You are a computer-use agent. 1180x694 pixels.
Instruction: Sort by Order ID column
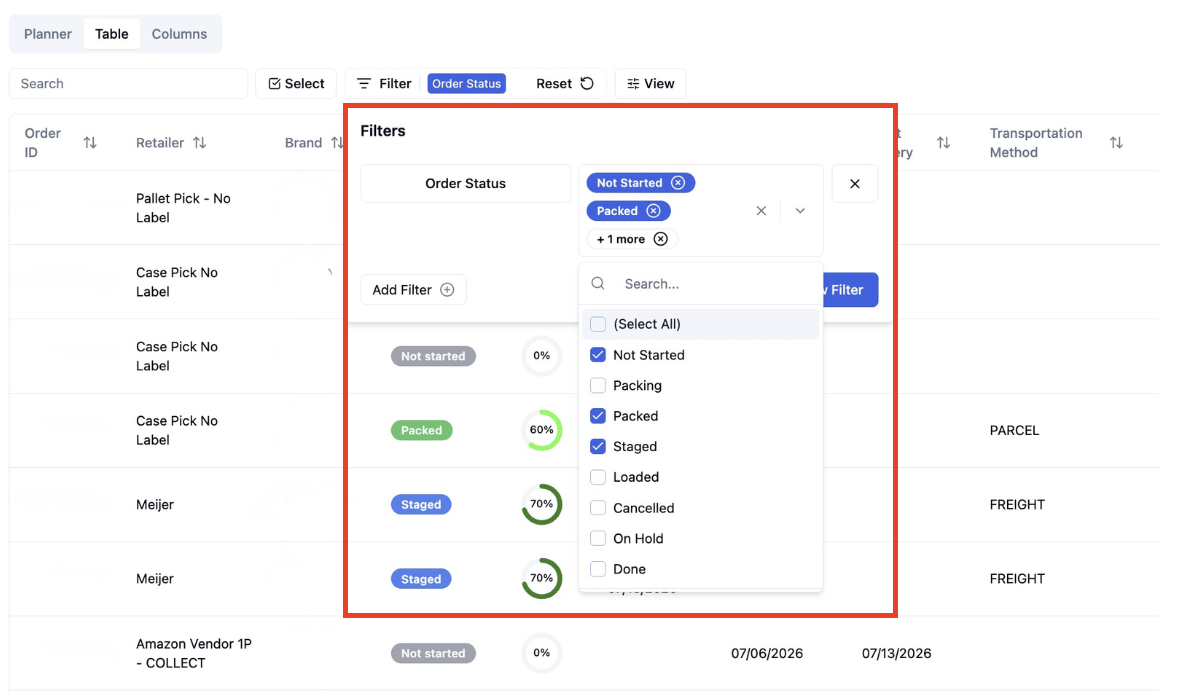tap(90, 142)
